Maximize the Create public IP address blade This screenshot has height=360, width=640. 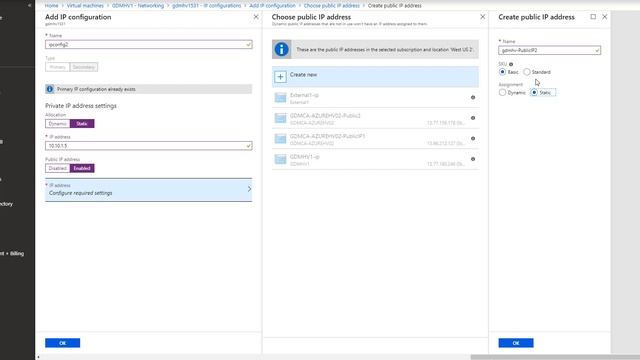(593, 17)
